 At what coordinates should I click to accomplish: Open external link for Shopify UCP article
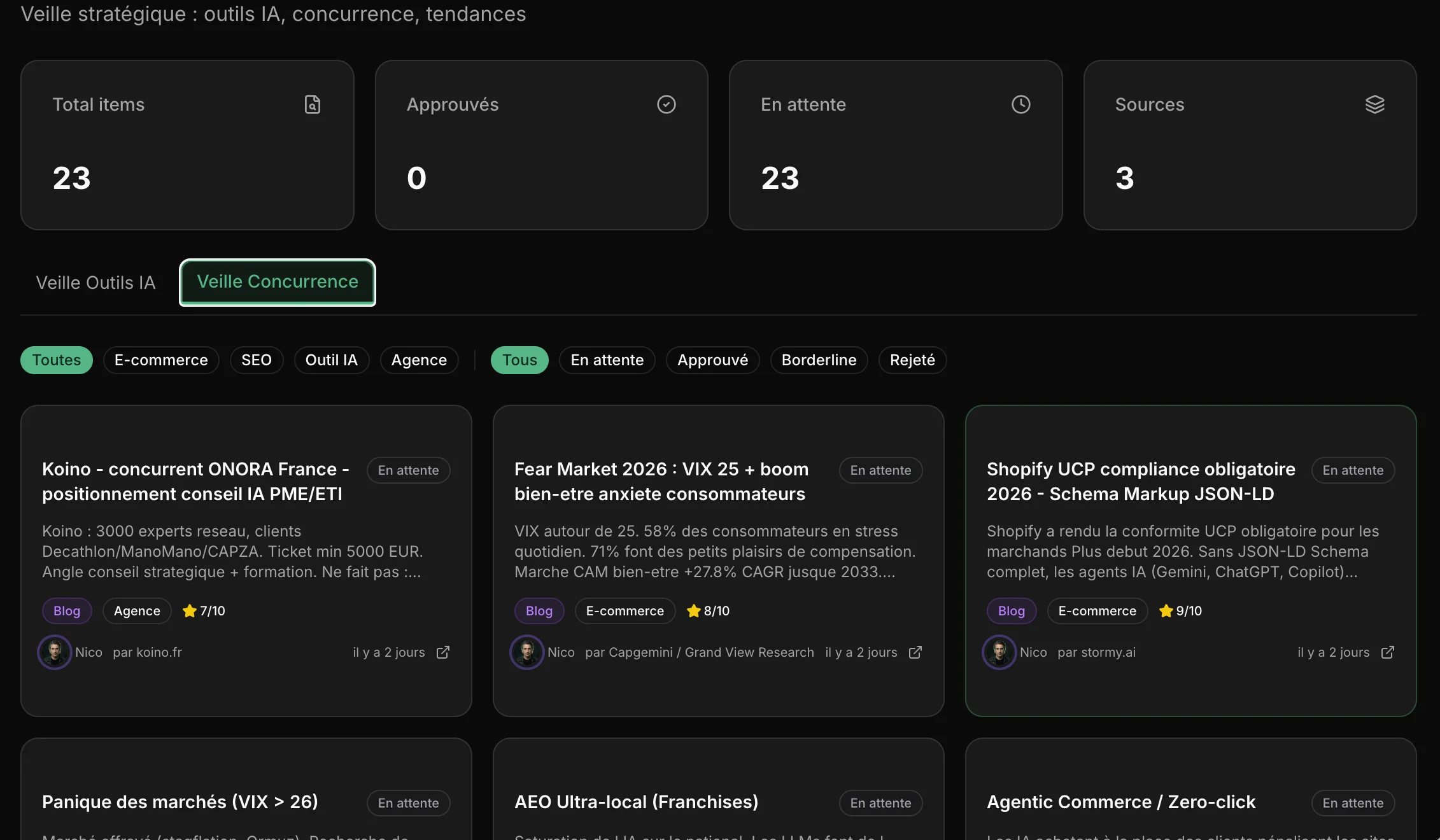[1387, 652]
